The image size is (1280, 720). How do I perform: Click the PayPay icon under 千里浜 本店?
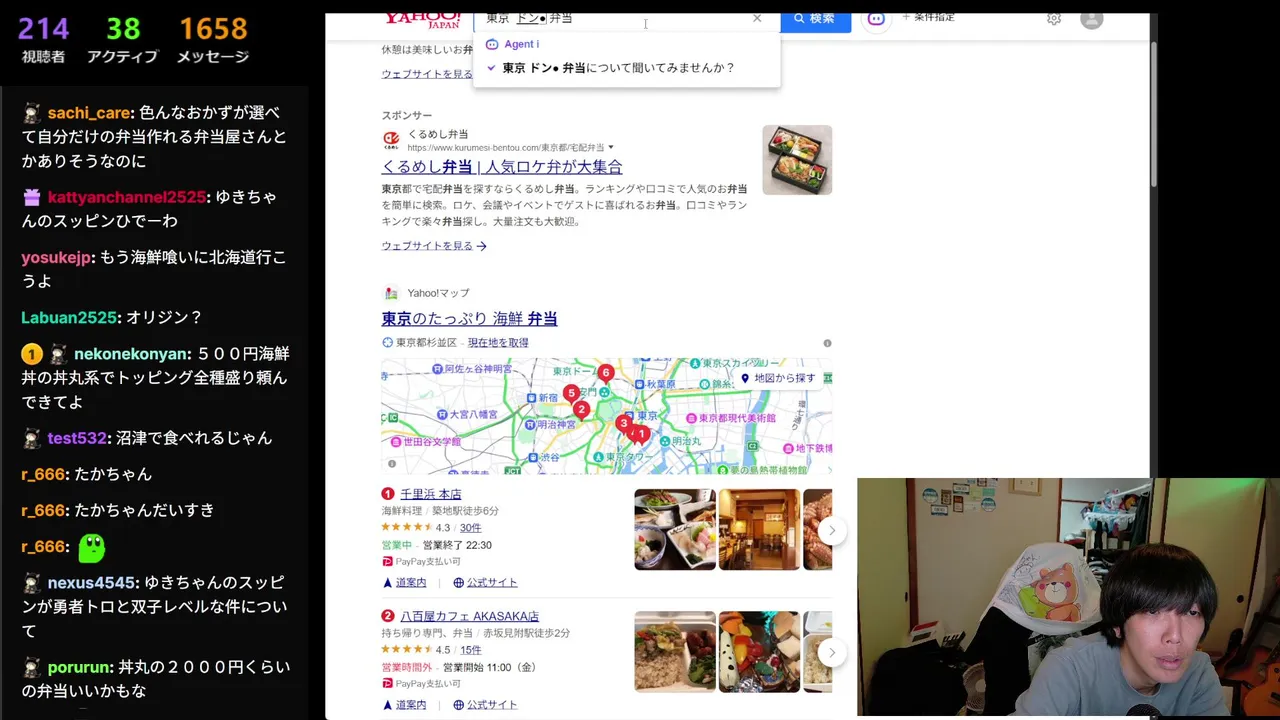point(387,562)
